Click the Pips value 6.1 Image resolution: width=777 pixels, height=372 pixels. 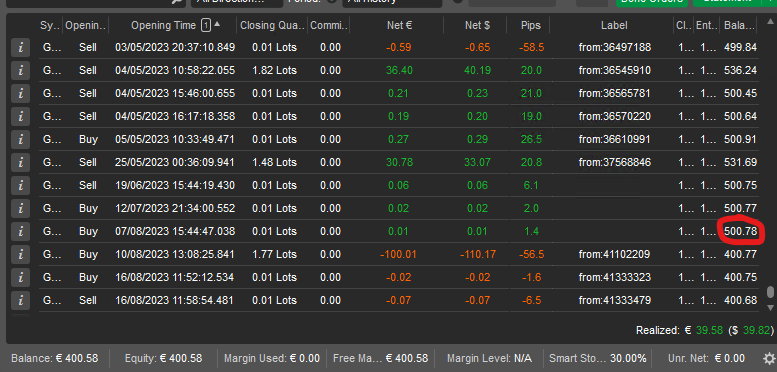[531, 185]
